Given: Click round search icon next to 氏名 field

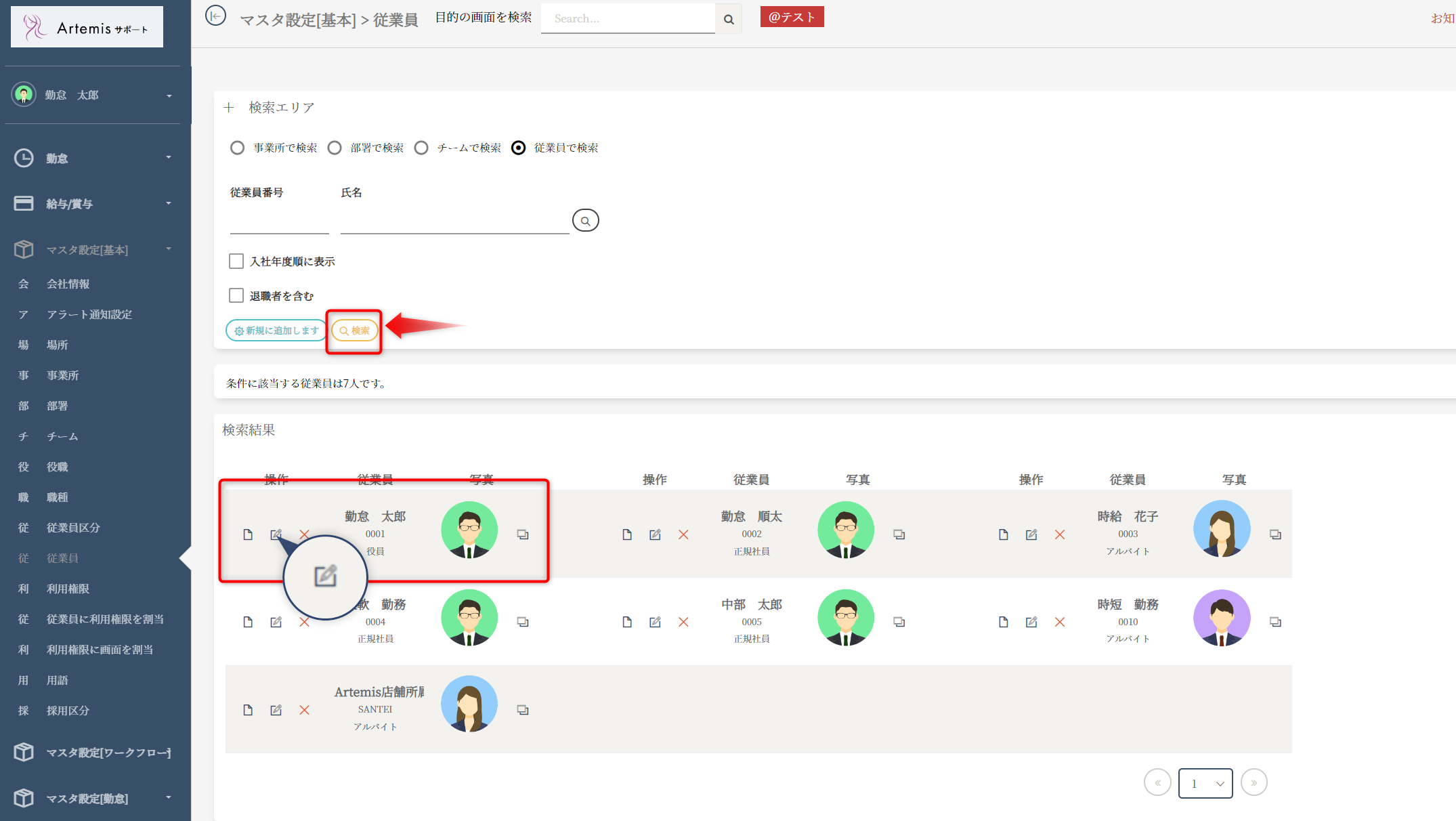Looking at the screenshot, I should point(585,221).
